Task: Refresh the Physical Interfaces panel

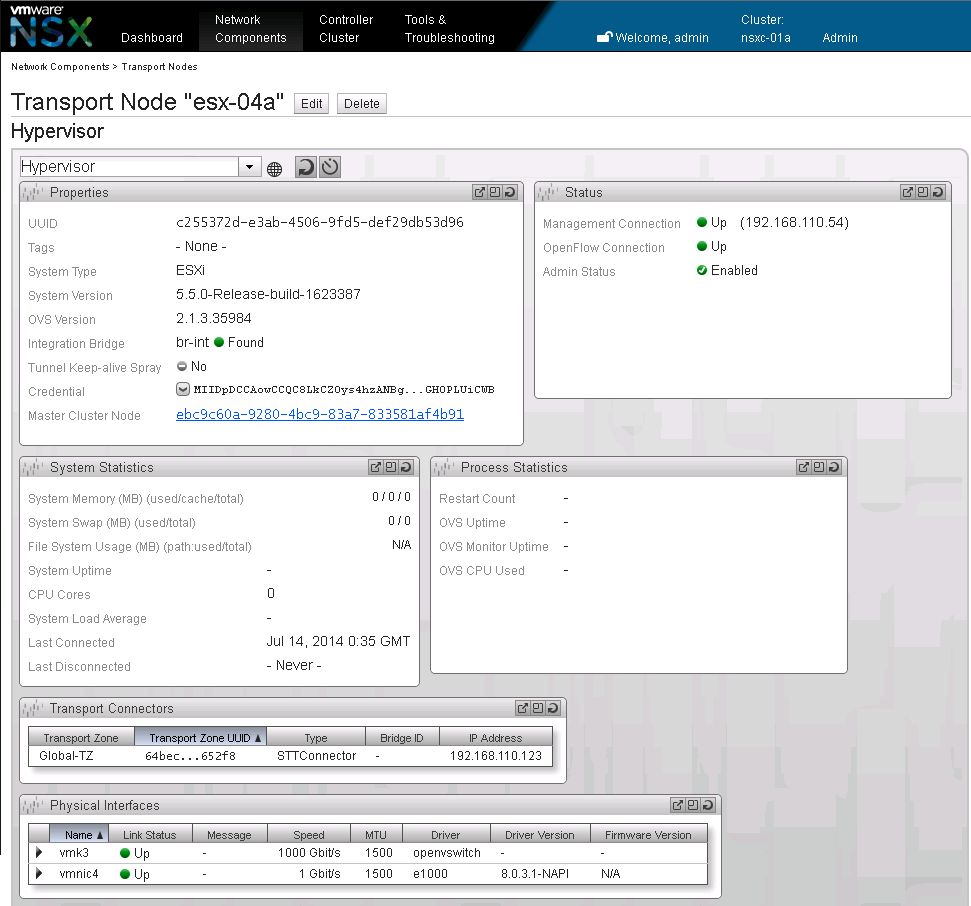Action: tap(707, 805)
